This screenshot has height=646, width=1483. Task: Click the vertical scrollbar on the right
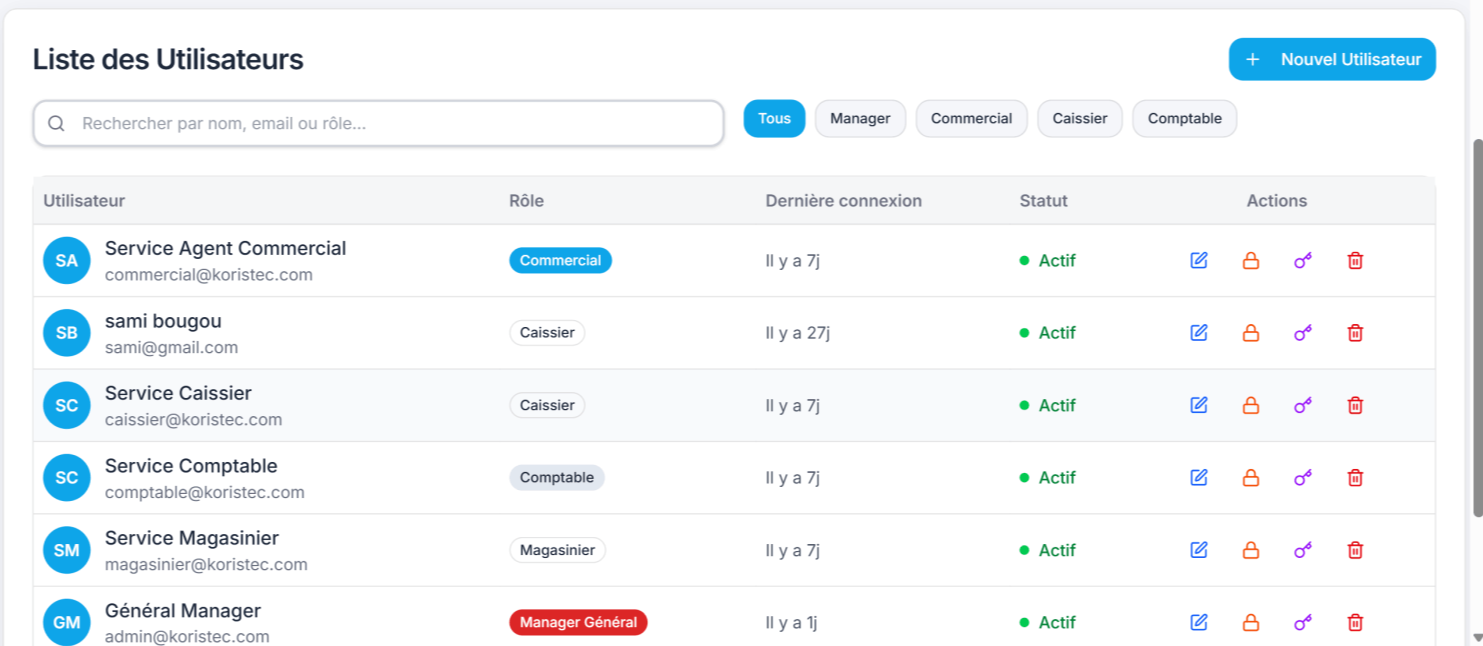tap(1477, 328)
